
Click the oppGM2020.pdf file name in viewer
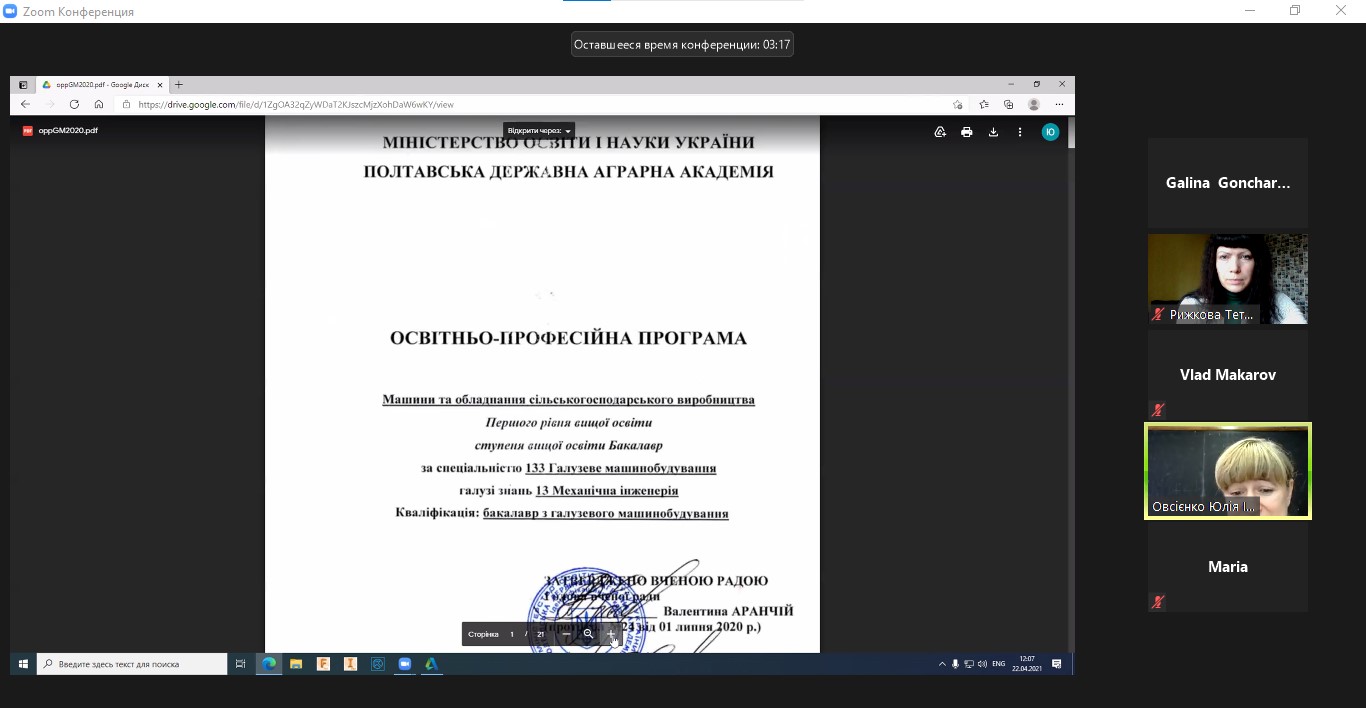click(x=68, y=131)
